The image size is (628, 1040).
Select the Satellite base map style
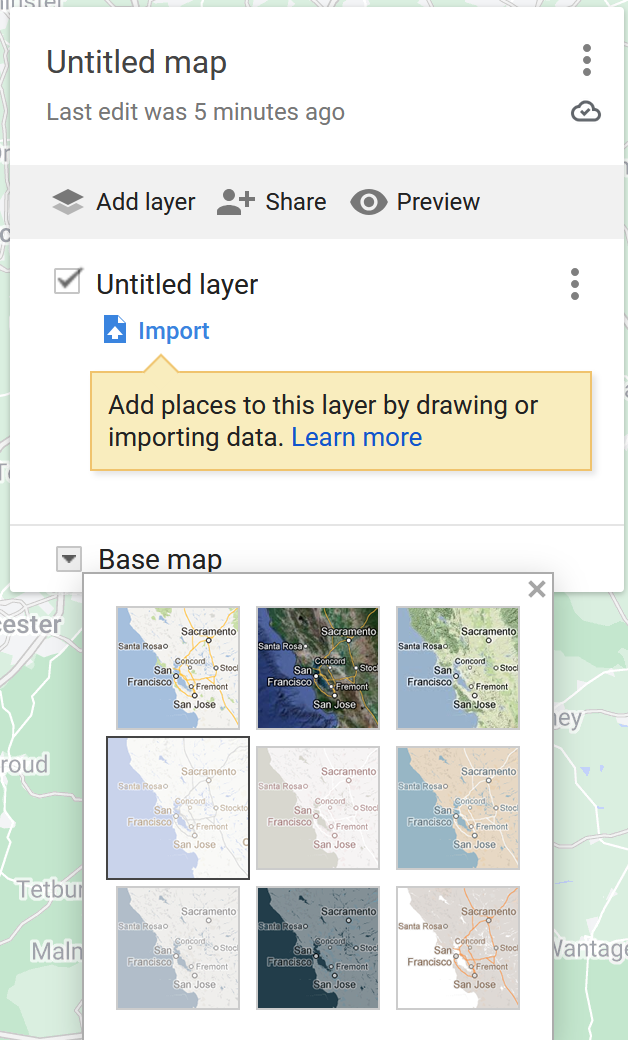(x=317, y=667)
